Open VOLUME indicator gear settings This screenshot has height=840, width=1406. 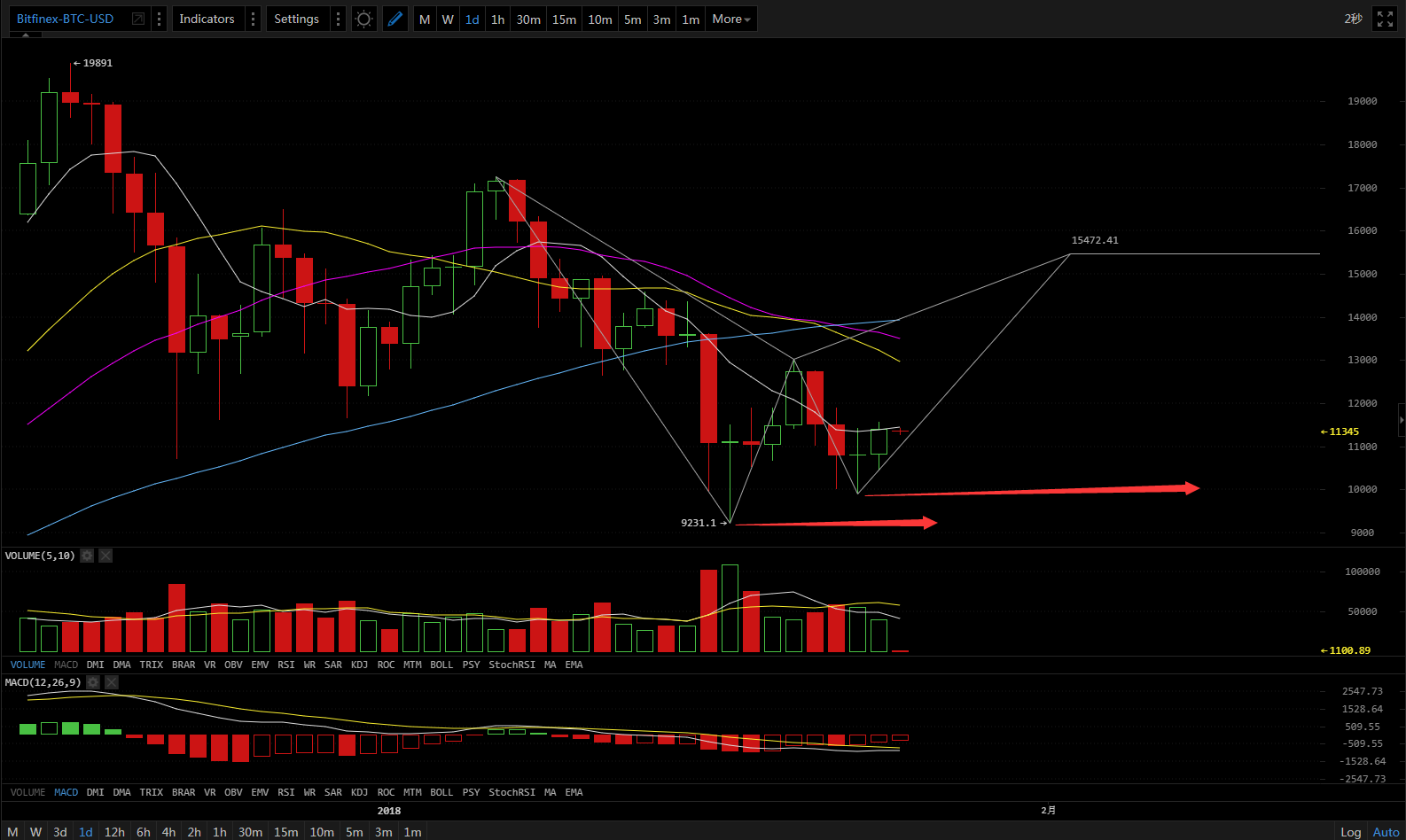pyautogui.click(x=87, y=556)
